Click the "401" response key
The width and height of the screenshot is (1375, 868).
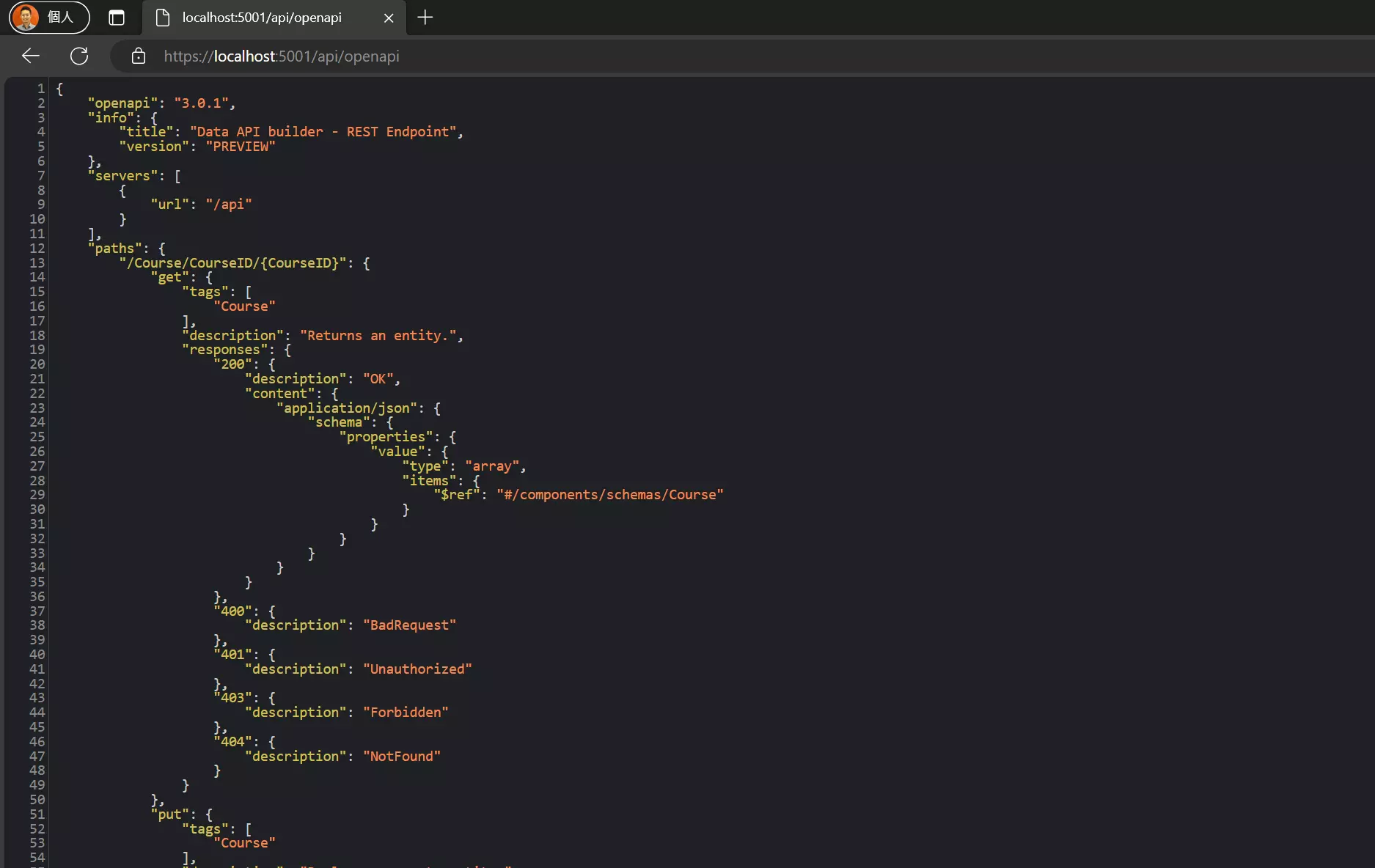tap(232, 655)
